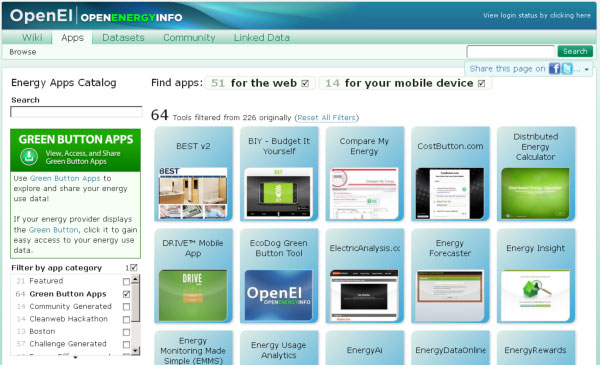Open the Compare My Energy tile
This screenshot has height=365, width=600.
[365, 174]
